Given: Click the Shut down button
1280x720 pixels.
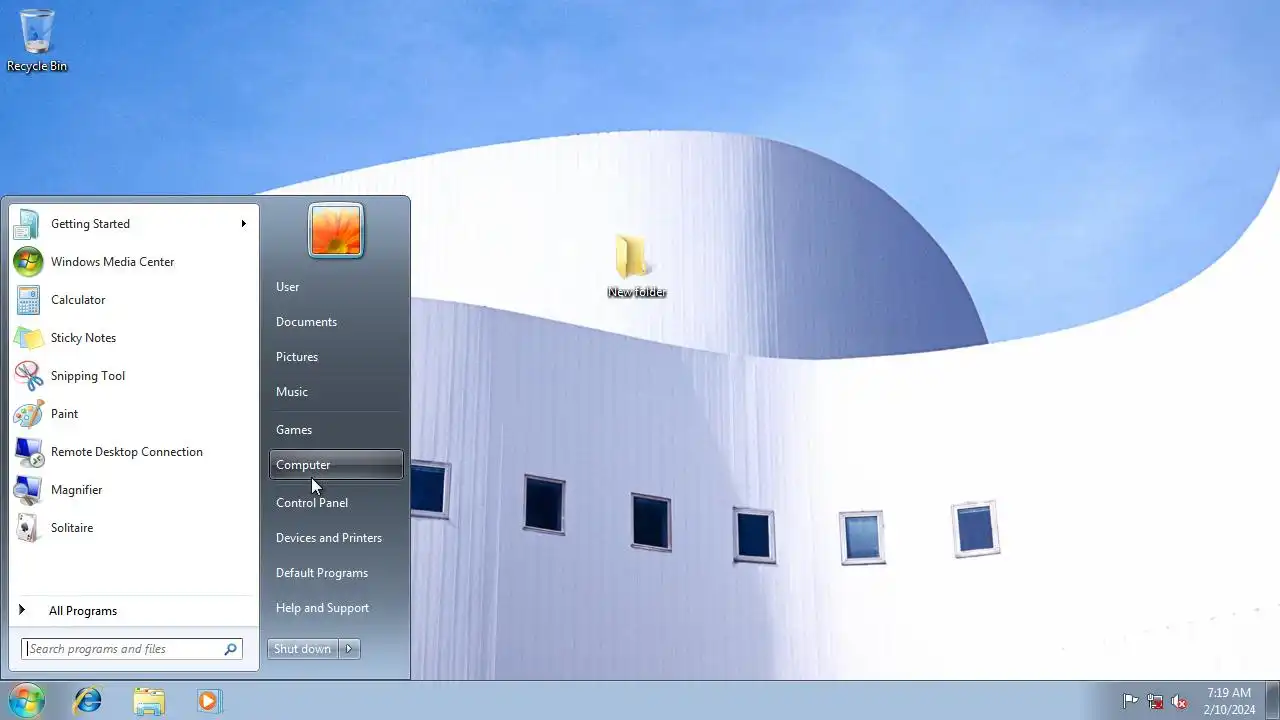Looking at the screenshot, I should click(302, 649).
